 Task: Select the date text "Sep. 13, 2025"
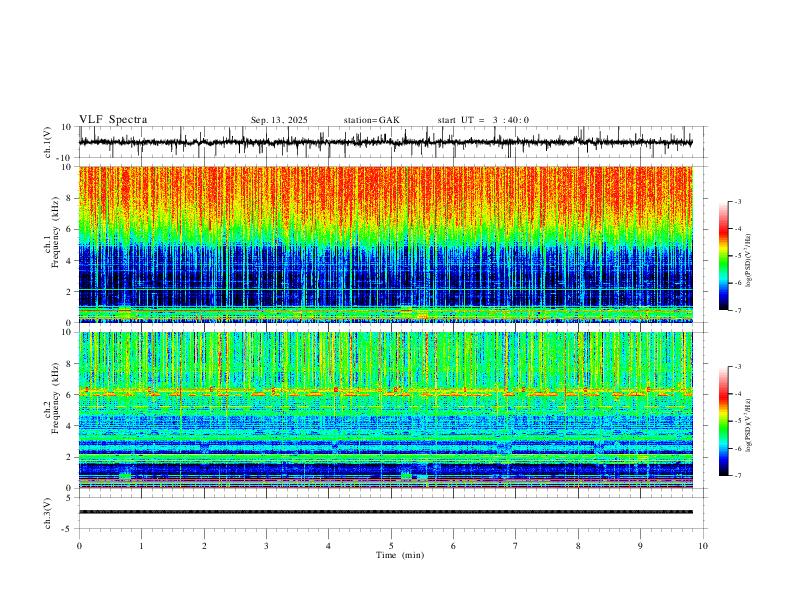279,120
